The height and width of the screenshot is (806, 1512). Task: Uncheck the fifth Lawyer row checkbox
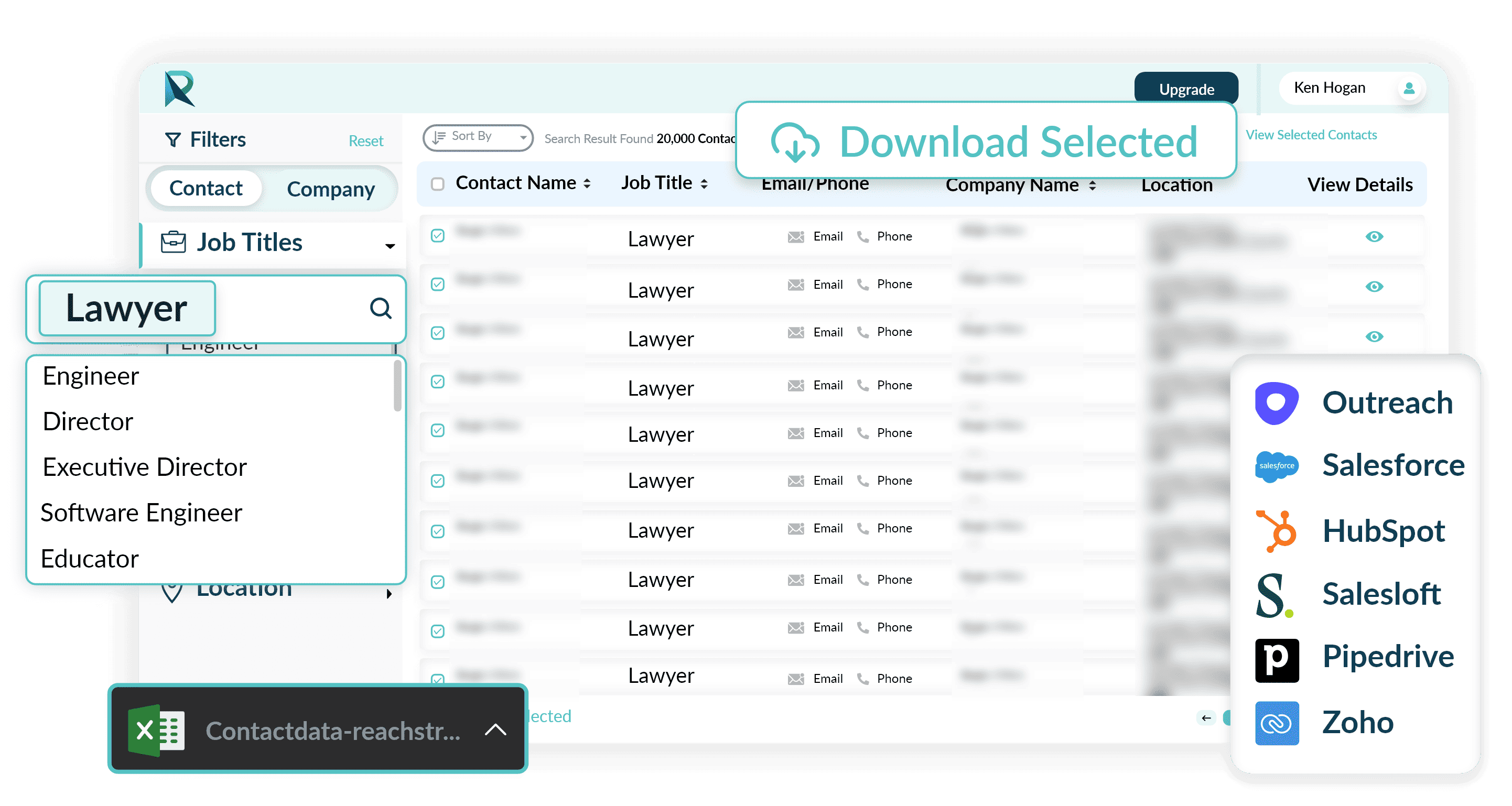click(x=437, y=431)
